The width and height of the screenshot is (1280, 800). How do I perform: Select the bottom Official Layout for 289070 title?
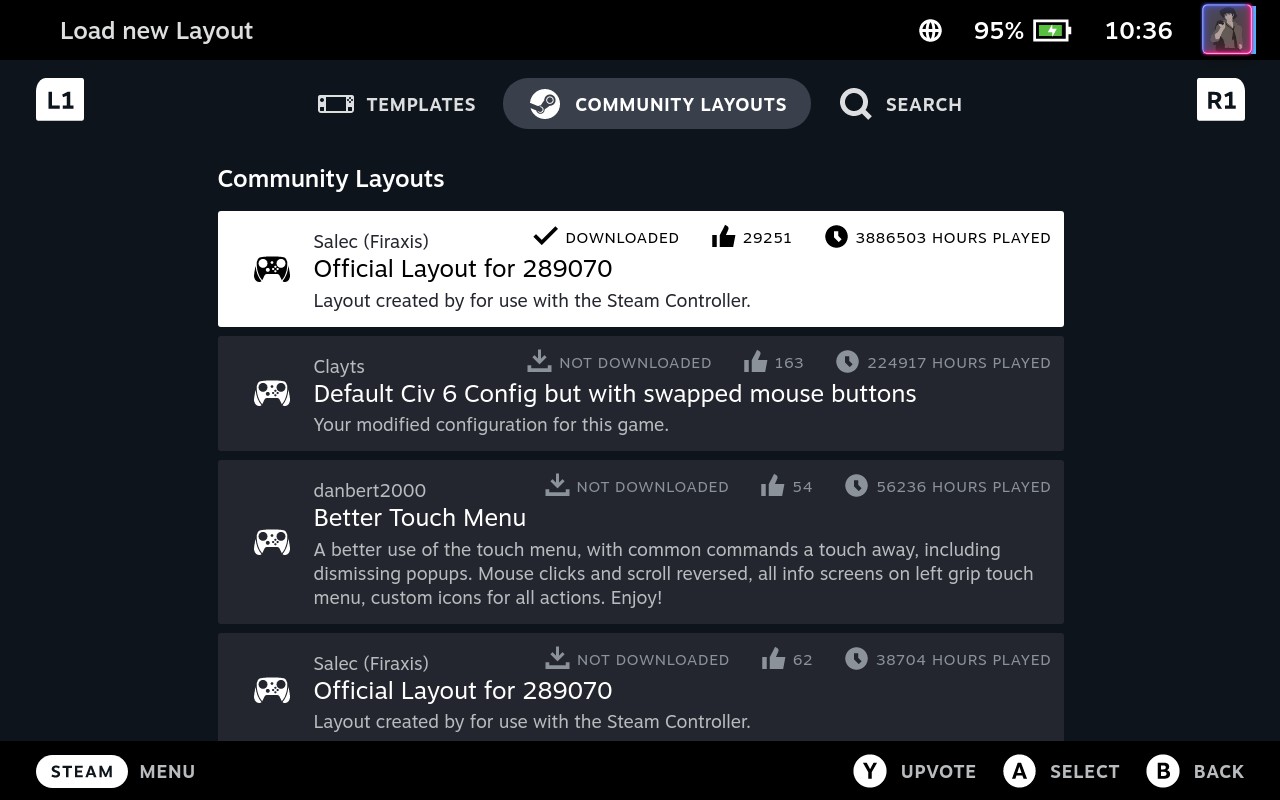coord(463,691)
